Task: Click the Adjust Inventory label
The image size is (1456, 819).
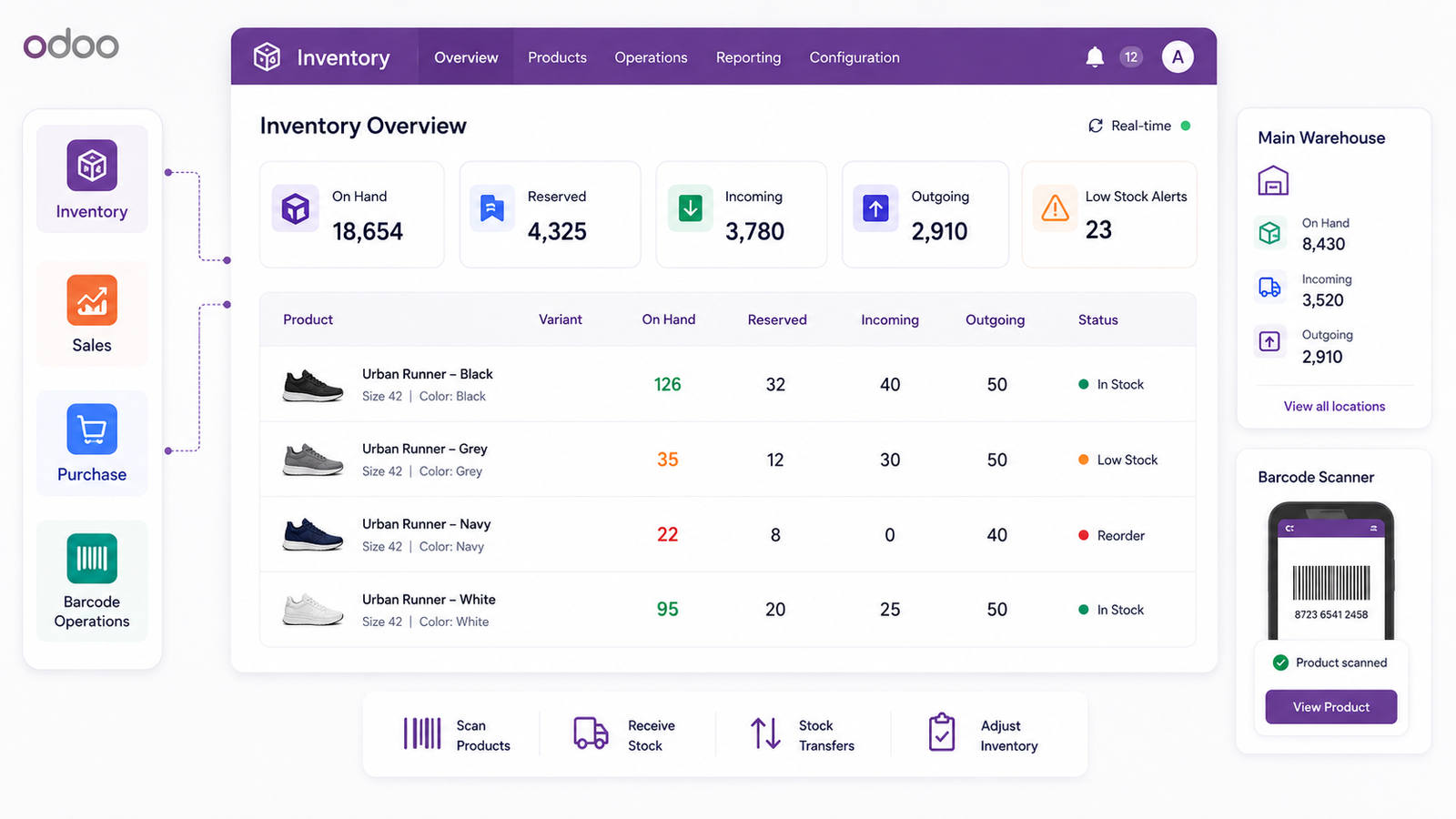Action: pos(1009,735)
